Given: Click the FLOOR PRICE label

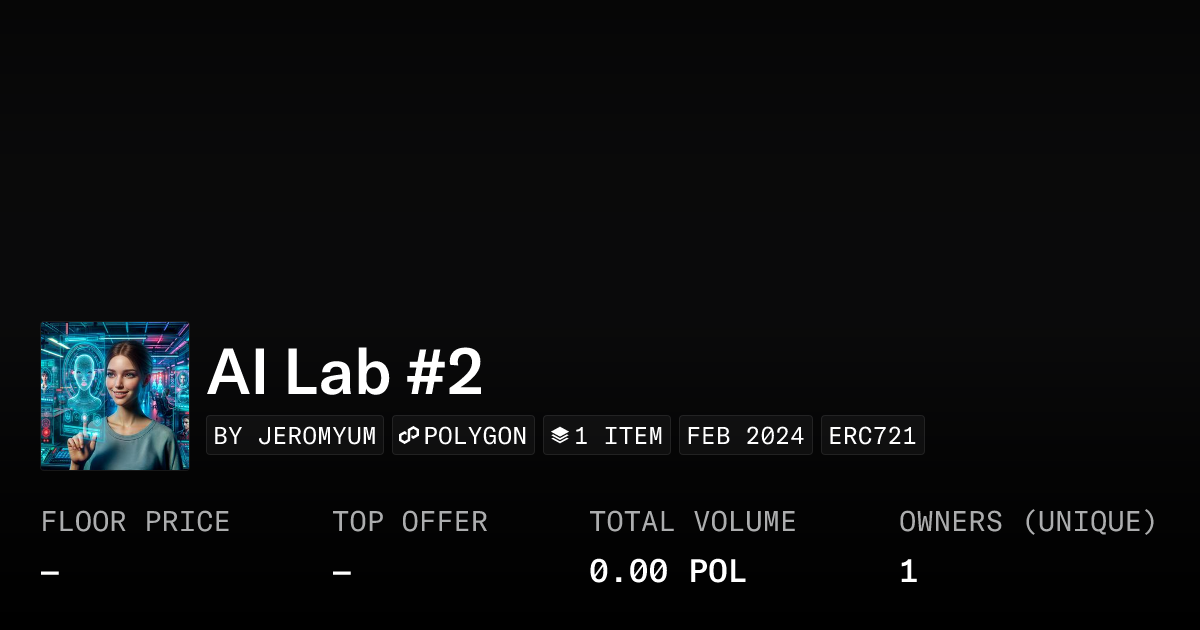Looking at the screenshot, I should 135,522.
